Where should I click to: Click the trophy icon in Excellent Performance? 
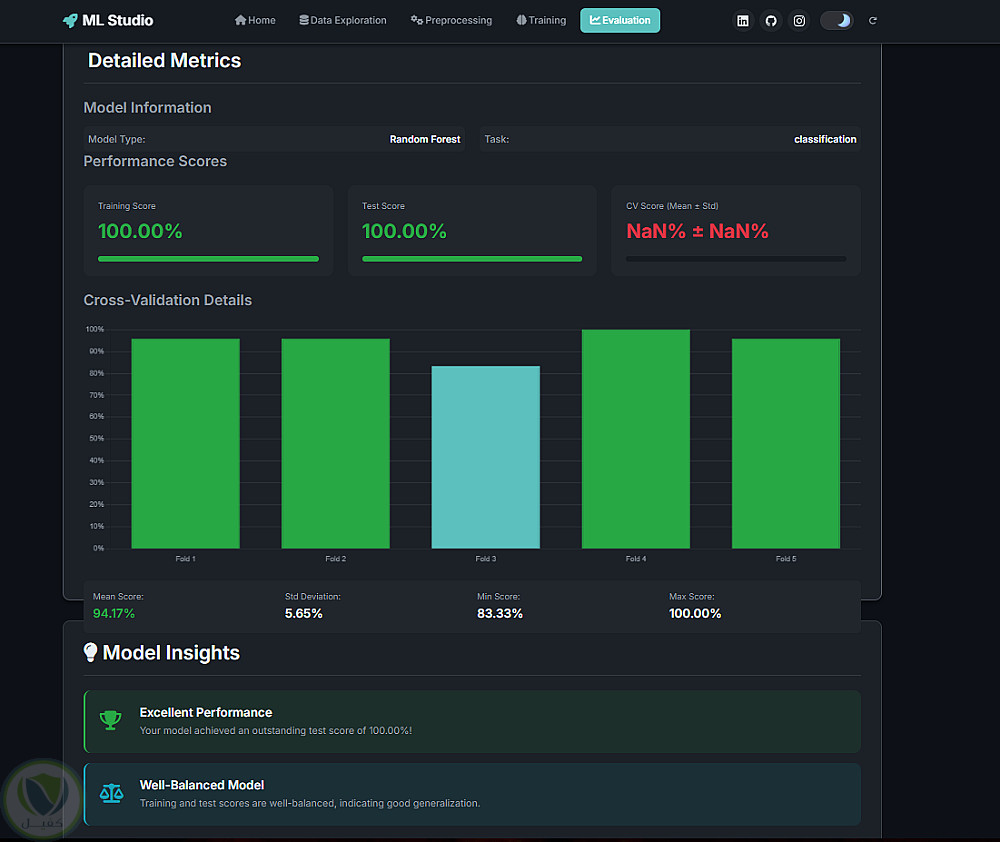click(111, 721)
